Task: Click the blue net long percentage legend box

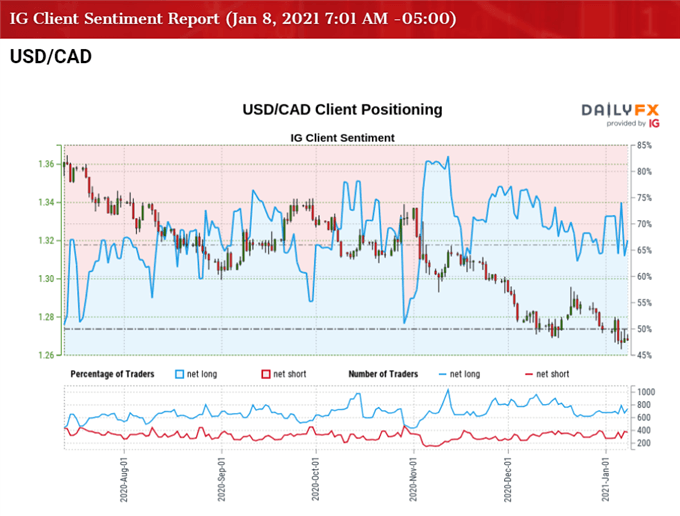Action: click(180, 374)
